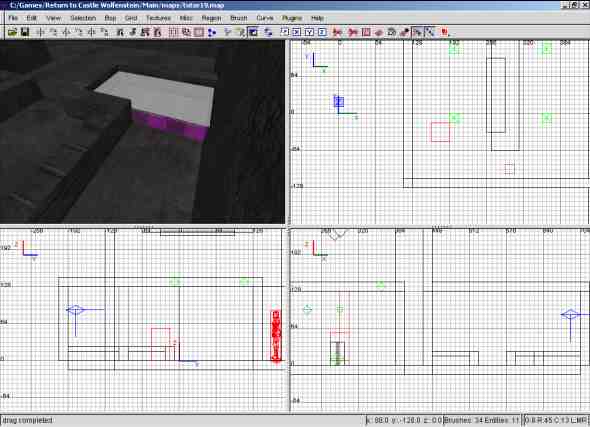This screenshot has height=427, width=590.
Task: Open the Help menu
Action: (317, 18)
